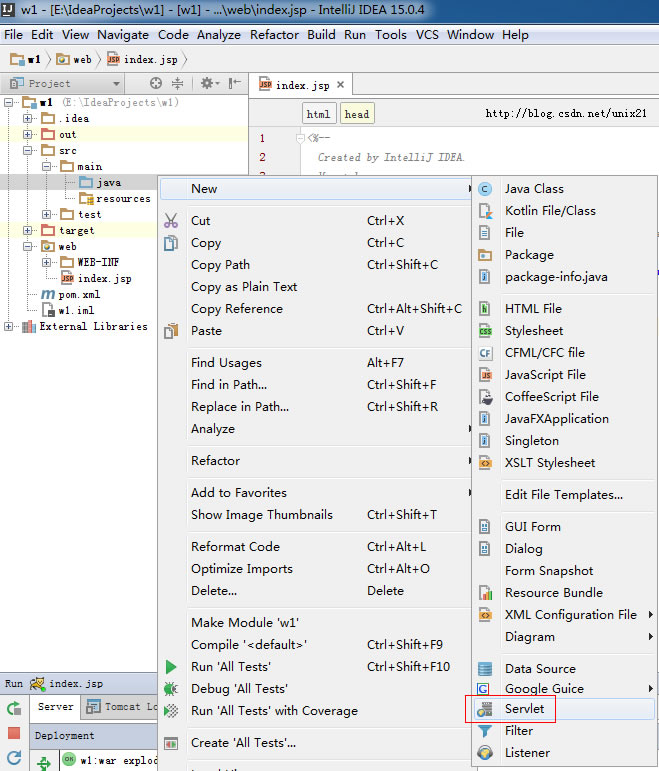
Task: Open Project panel settings gear
Action: pos(210,84)
